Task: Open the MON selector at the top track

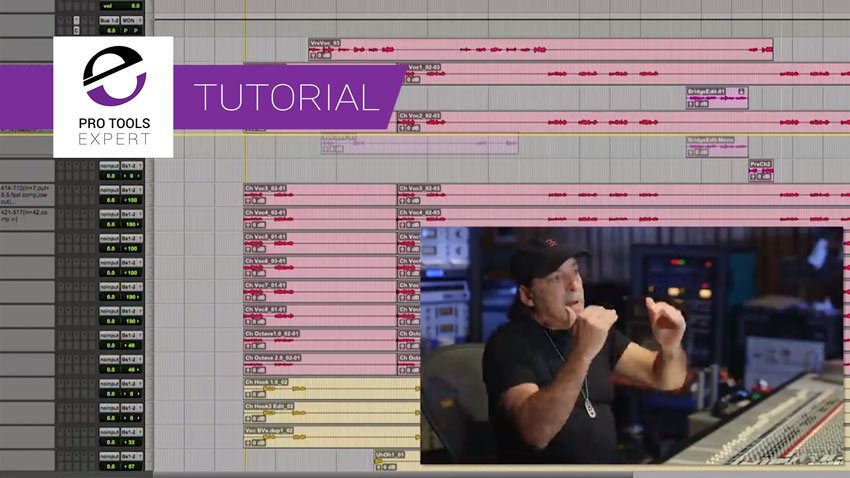Action: pyautogui.click(x=131, y=21)
